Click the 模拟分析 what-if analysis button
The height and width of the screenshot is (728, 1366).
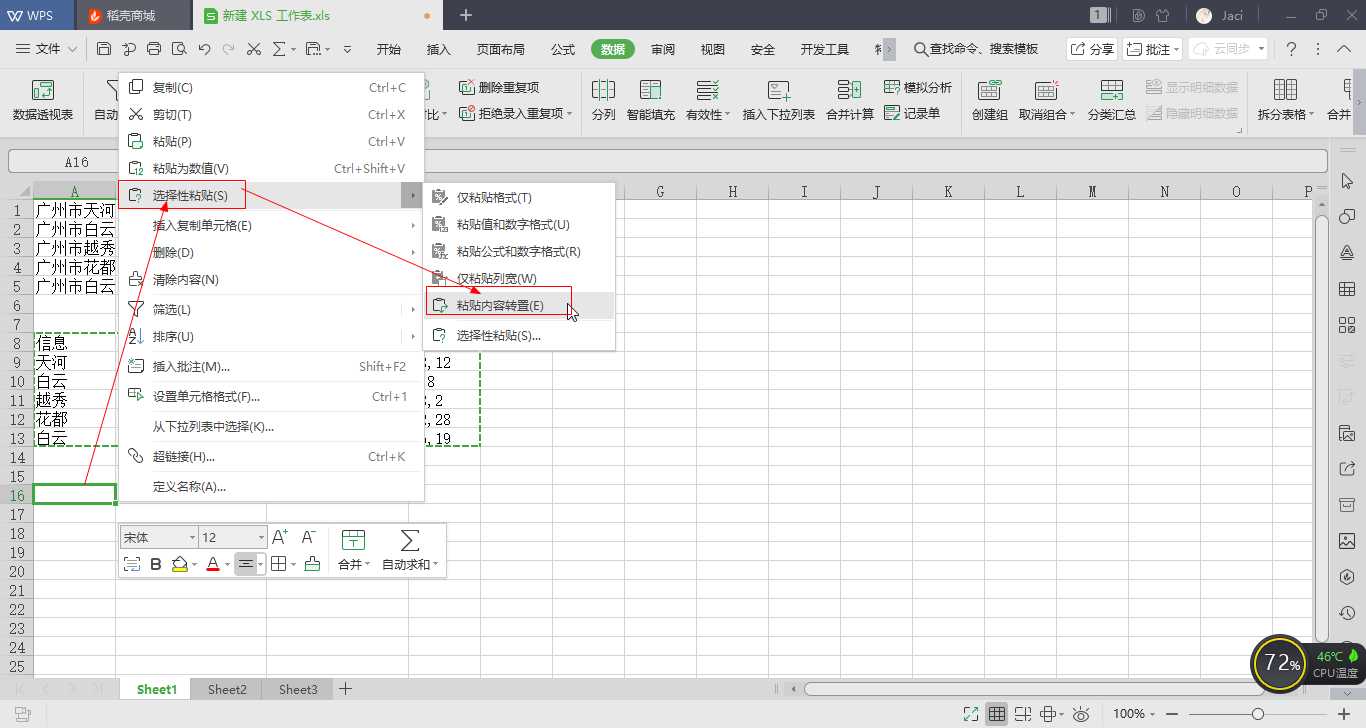pos(918,88)
